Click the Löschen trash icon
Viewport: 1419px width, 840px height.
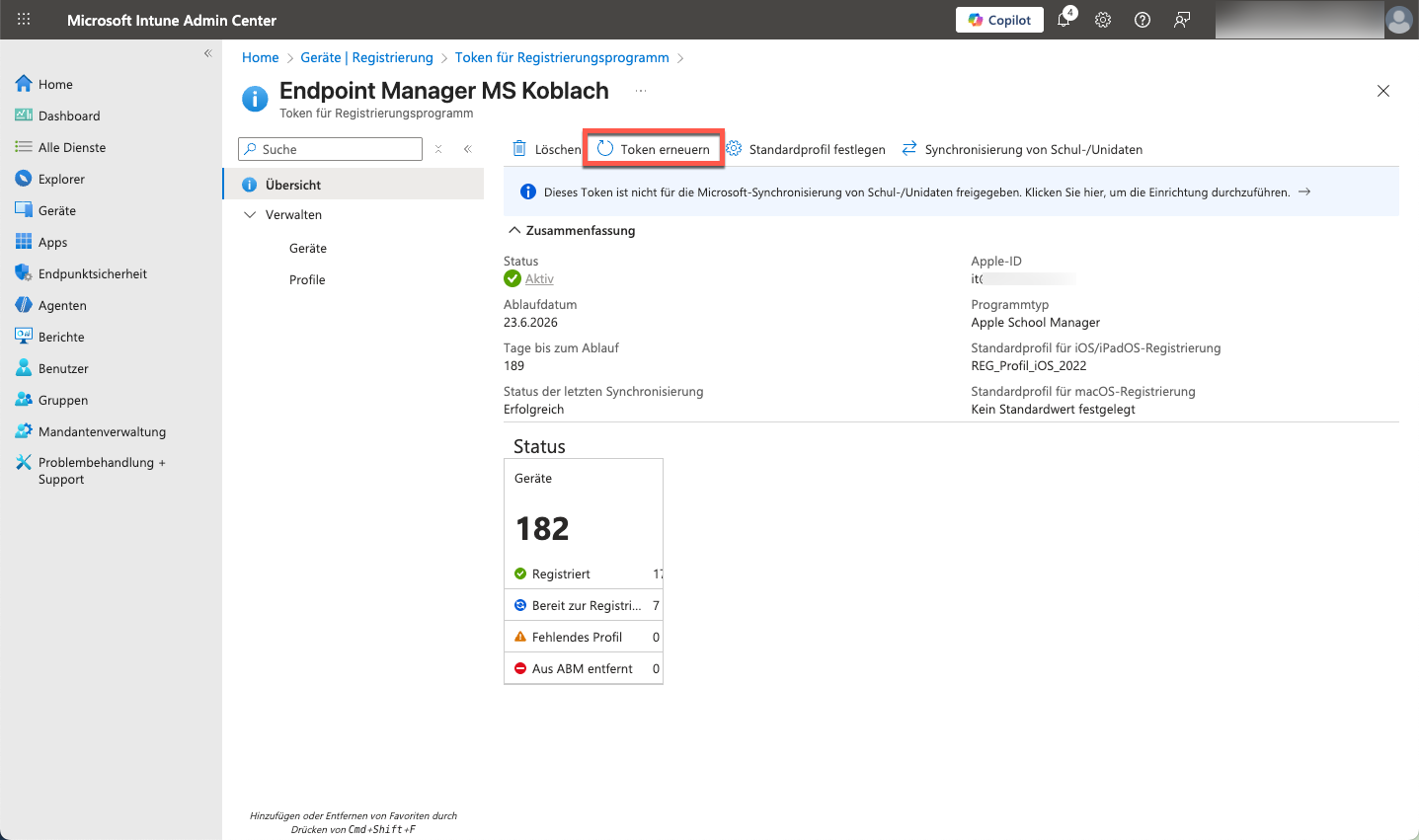519,149
